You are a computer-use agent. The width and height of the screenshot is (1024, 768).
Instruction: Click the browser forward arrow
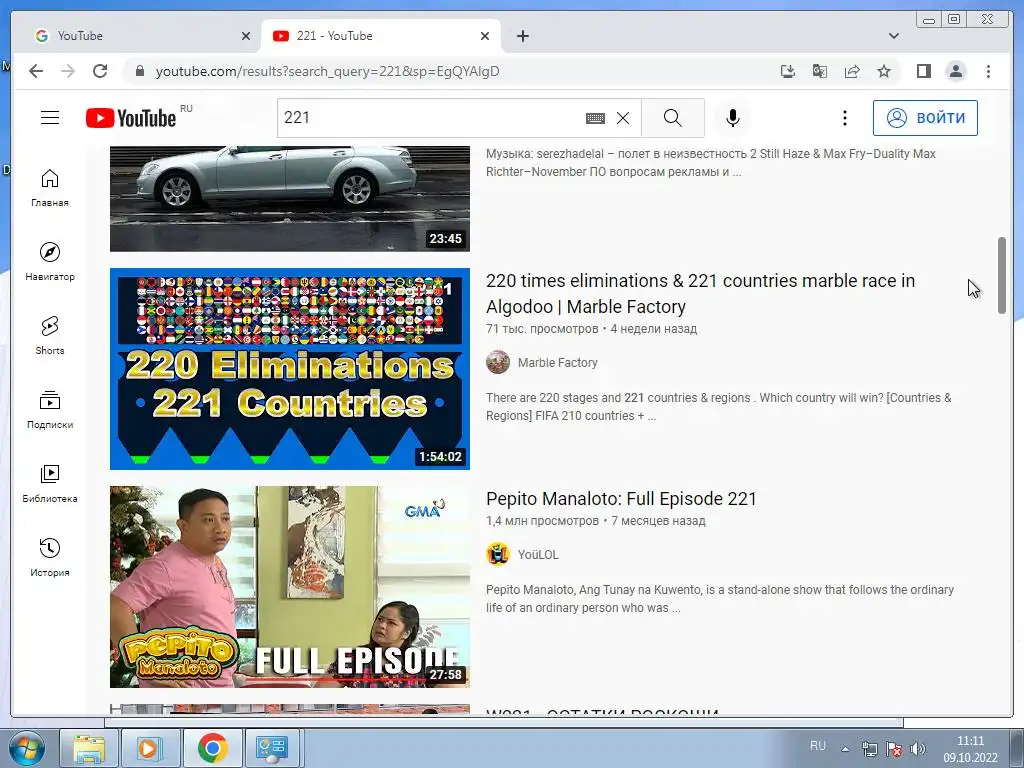coord(68,71)
